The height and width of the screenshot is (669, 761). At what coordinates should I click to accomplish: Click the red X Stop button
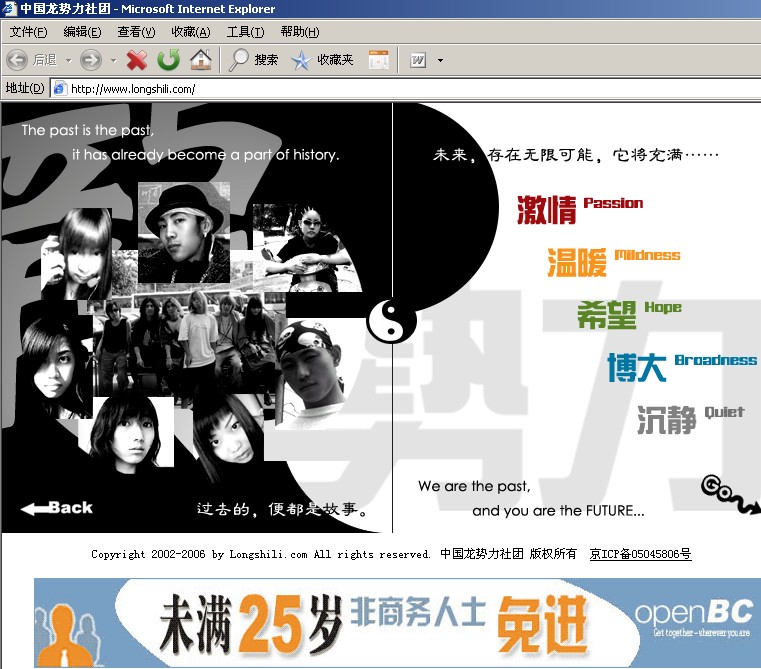point(137,60)
